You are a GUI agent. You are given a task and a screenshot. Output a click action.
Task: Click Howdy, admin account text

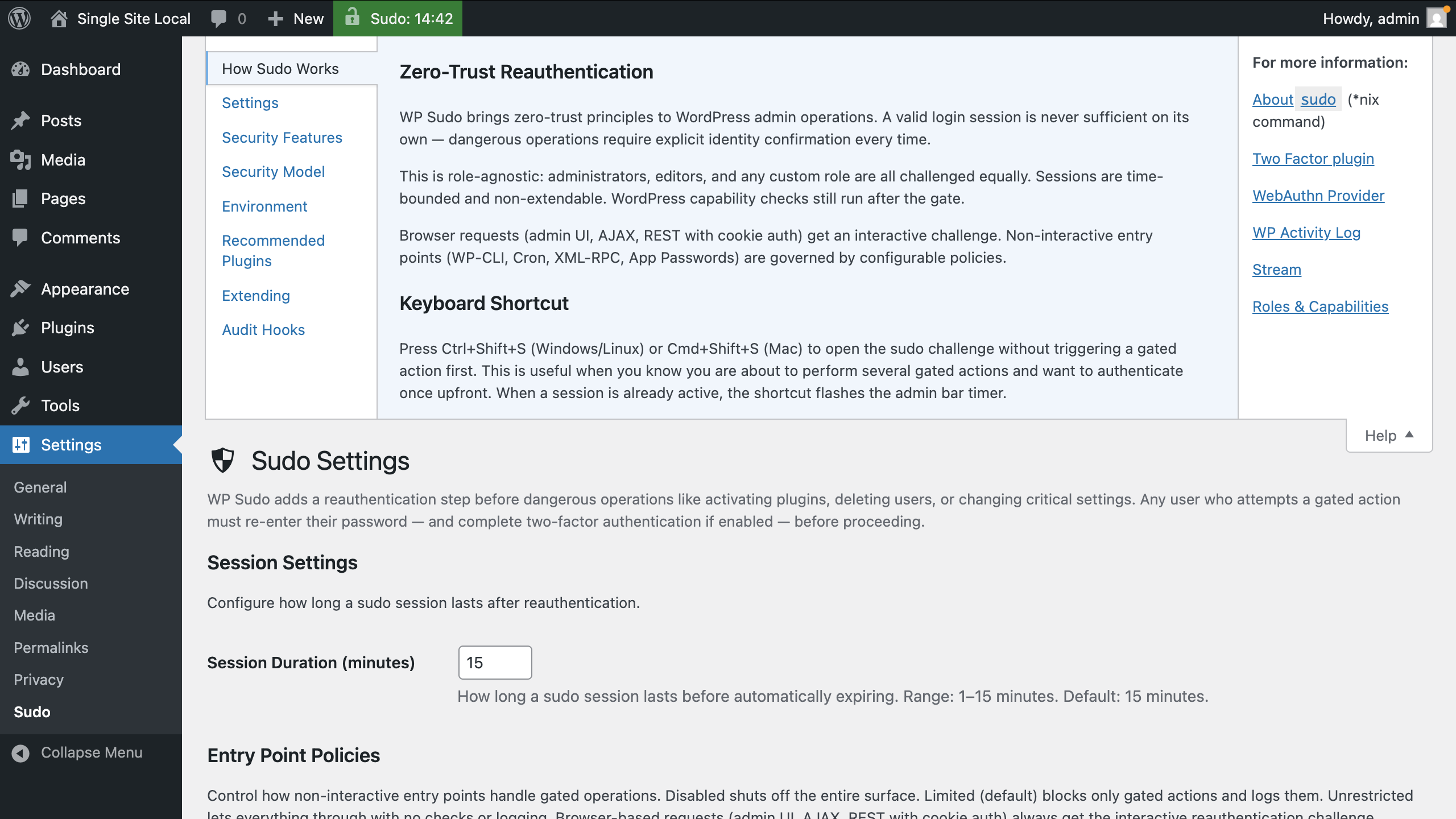1371,19
